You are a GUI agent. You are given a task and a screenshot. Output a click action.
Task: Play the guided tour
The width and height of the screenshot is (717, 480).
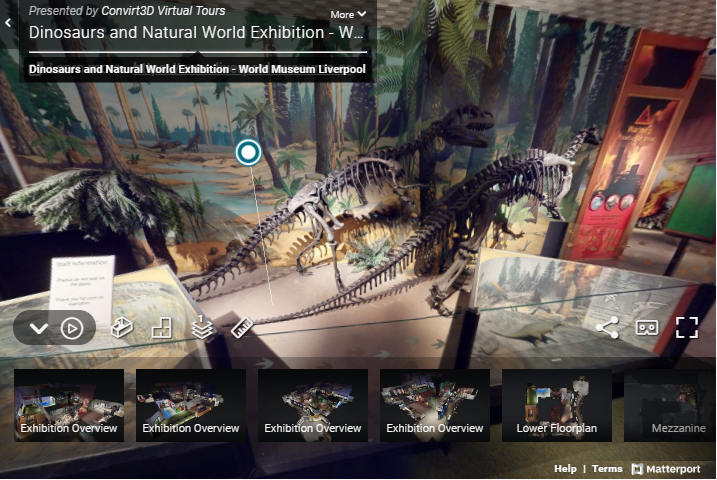pos(72,328)
